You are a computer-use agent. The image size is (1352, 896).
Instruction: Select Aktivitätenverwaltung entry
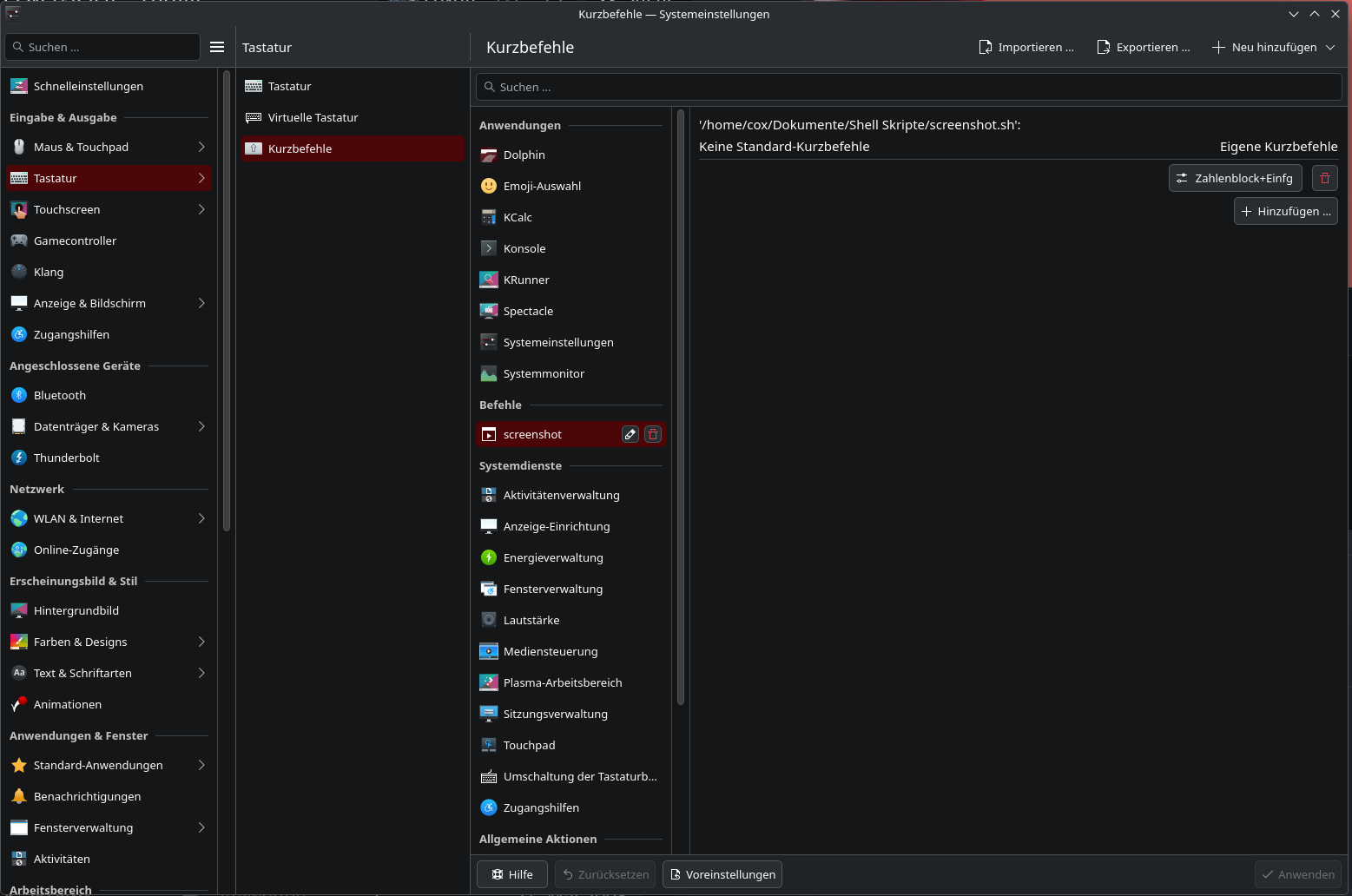pos(570,495)
